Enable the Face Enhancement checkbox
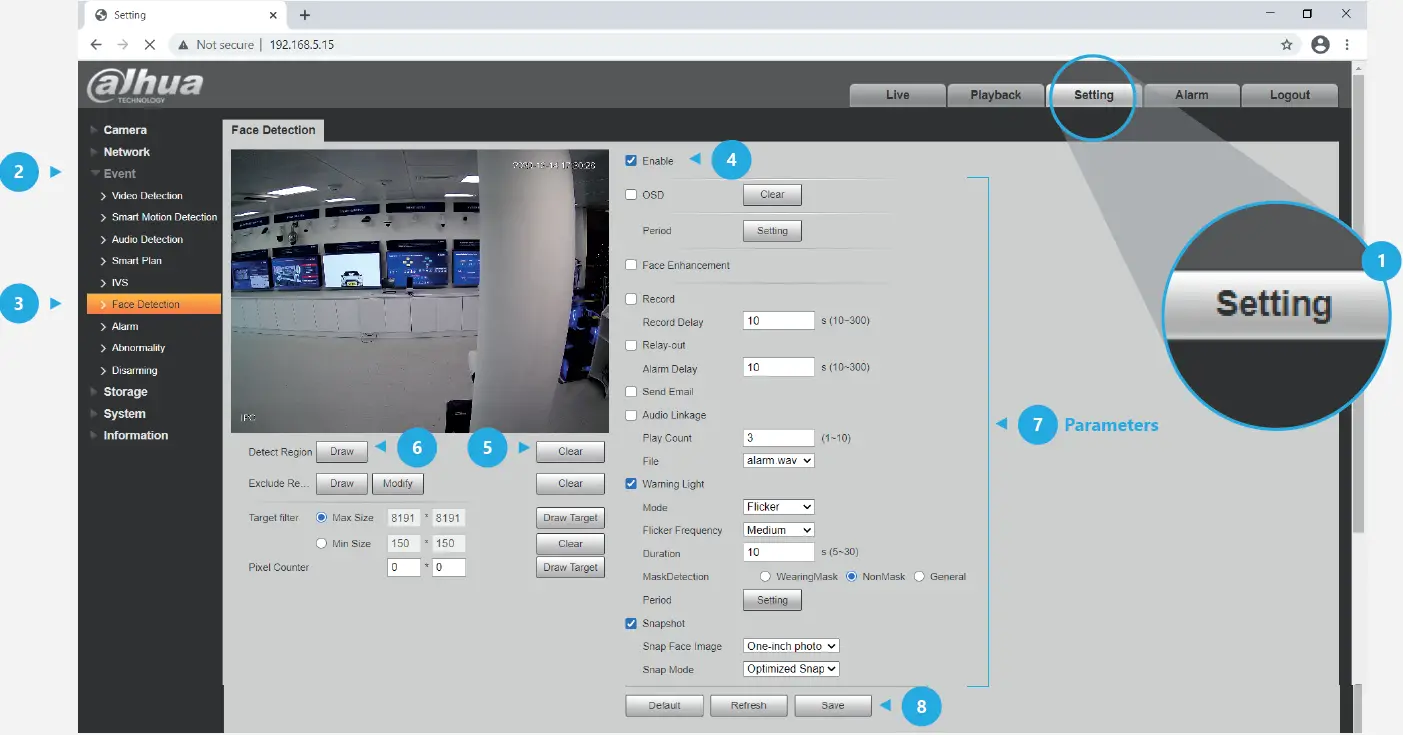The image size is (1403, 735). [631, 265]
